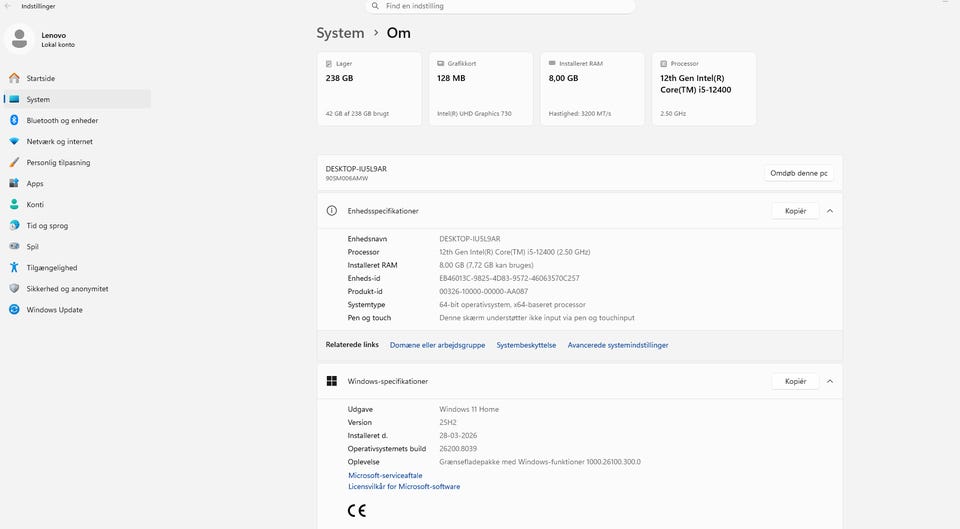Select Tid og sprog menu item
960x529 pixels.
pos(47,226)
